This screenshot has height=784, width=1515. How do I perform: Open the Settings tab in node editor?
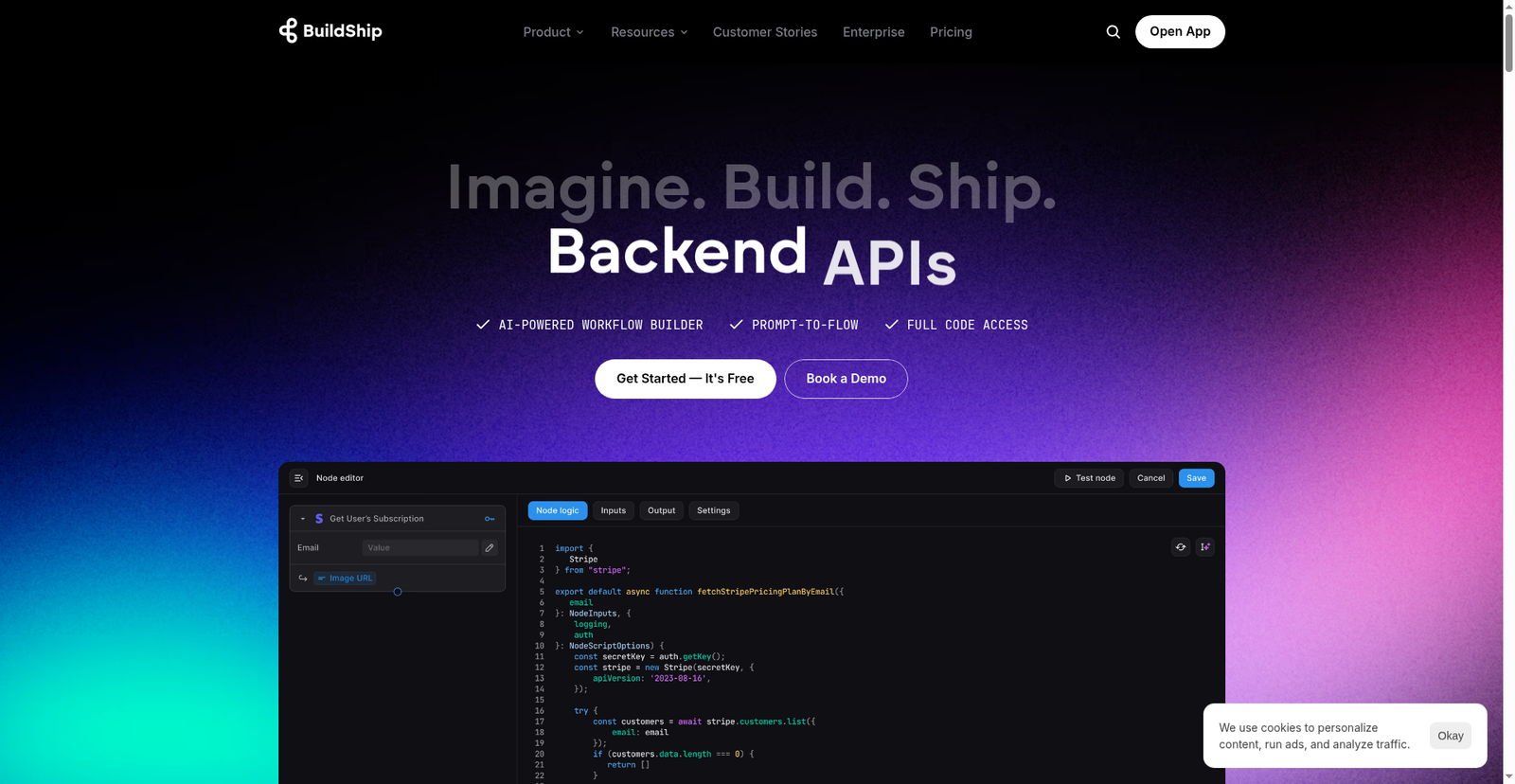point(713,510)
